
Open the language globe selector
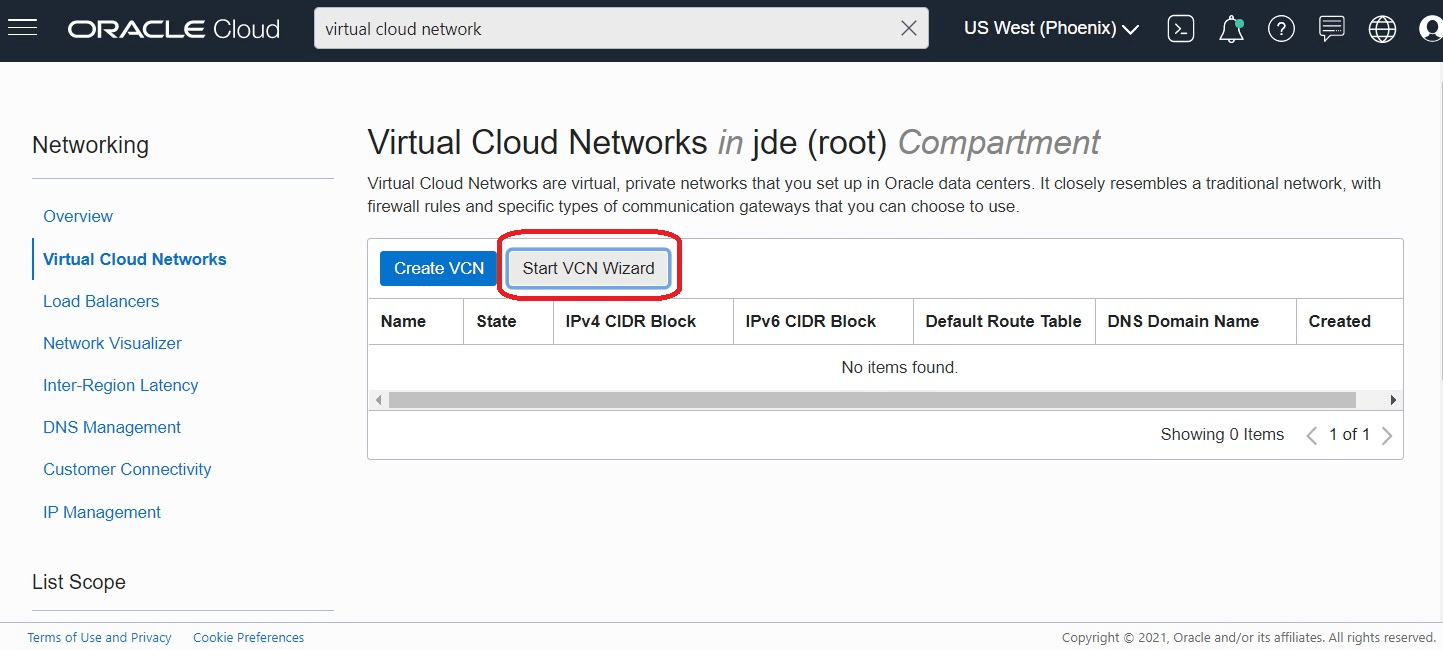(1382, 29)
